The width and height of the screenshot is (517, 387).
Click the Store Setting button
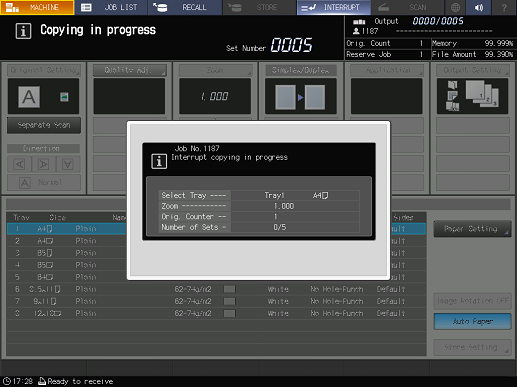[472, 347]
